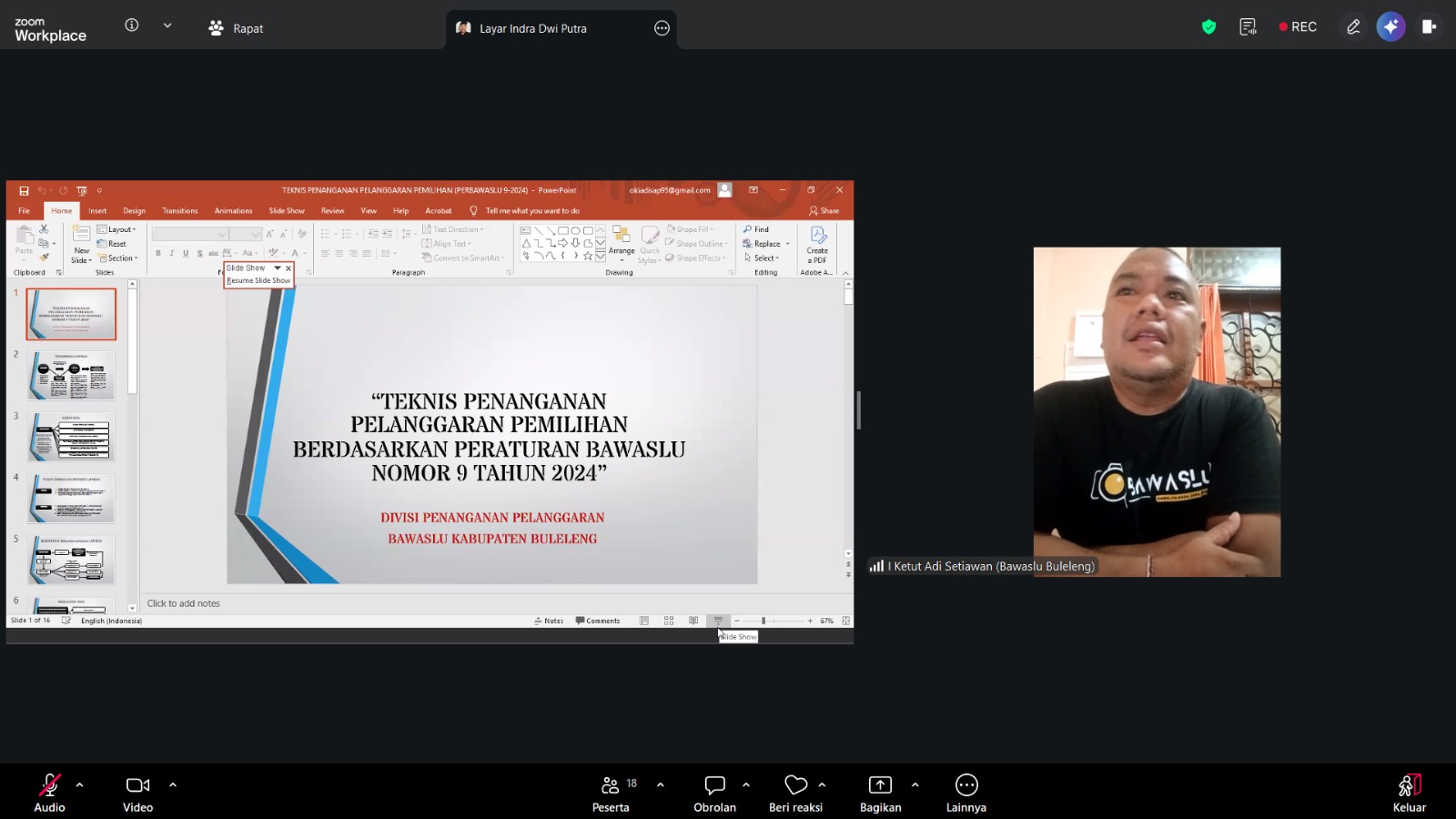Click Resume Slide Show
The image size is (1456, 819).
pos(258,280)
